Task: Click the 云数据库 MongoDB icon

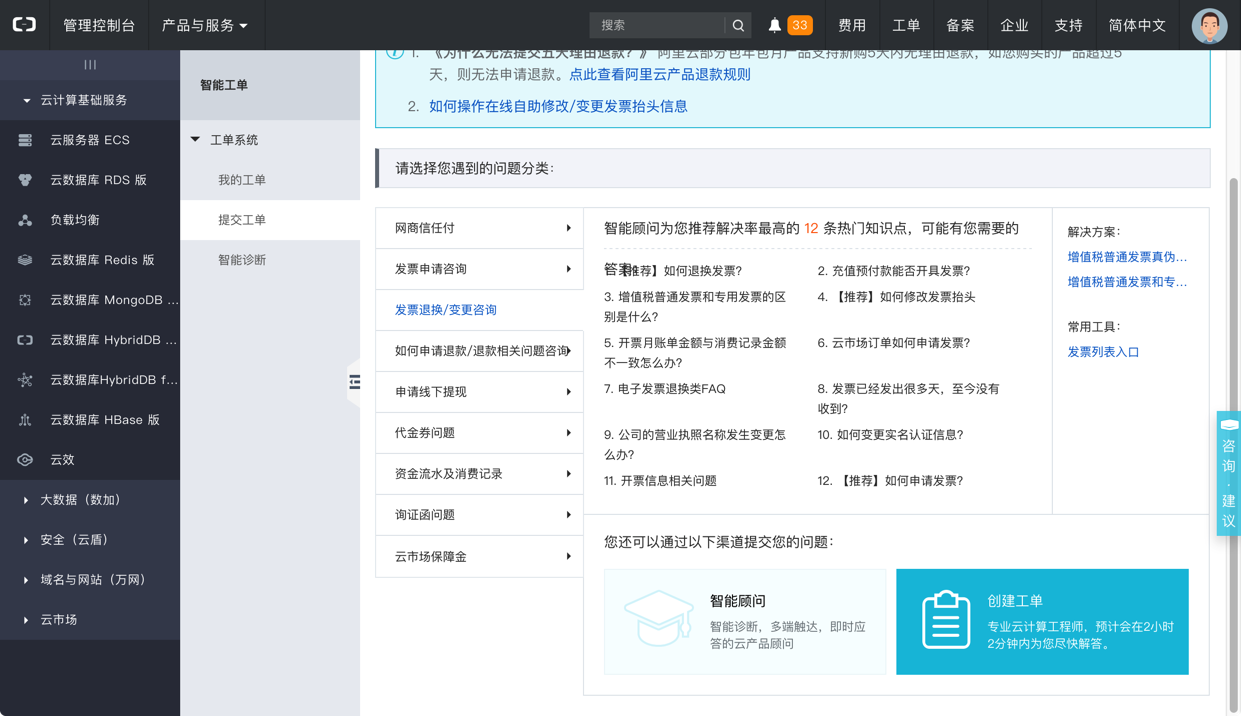Action: click(25, 300)
